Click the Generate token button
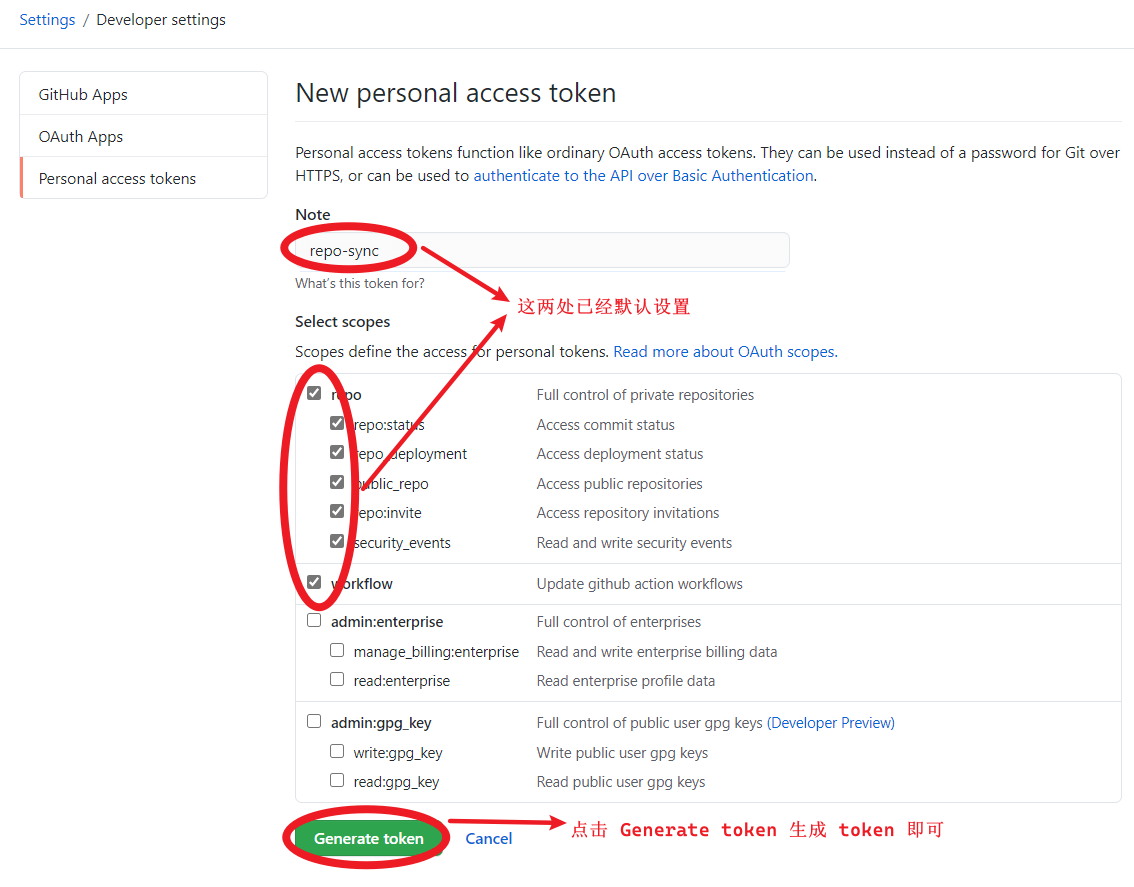The height and width of the screenshot is (887, 1134). click(x=368, y=839)
